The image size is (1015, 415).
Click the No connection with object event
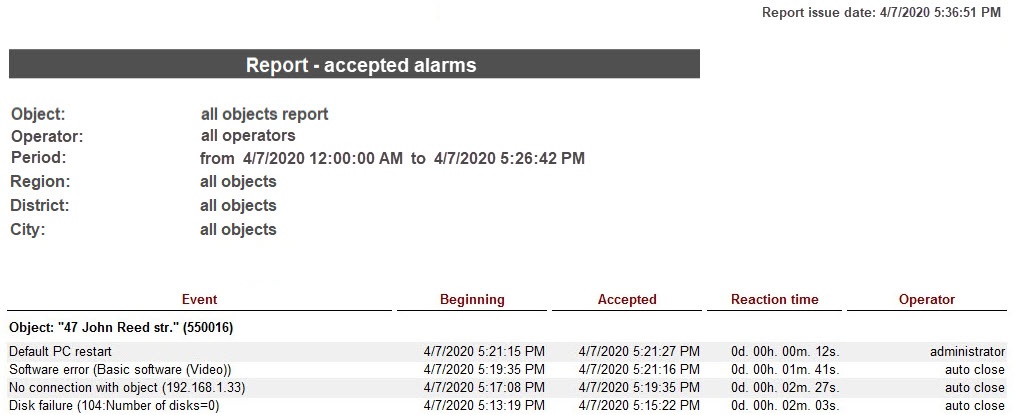click(x=127, y=388)
